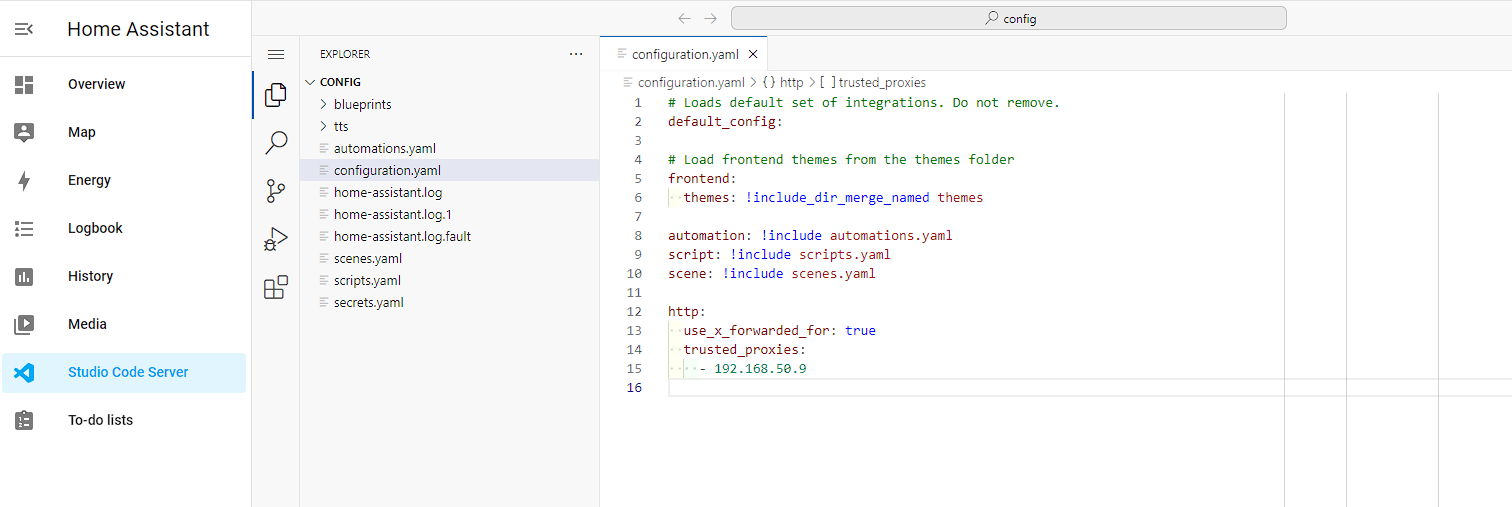Open the VS Code hamburger menu

[x=276, y=54]
